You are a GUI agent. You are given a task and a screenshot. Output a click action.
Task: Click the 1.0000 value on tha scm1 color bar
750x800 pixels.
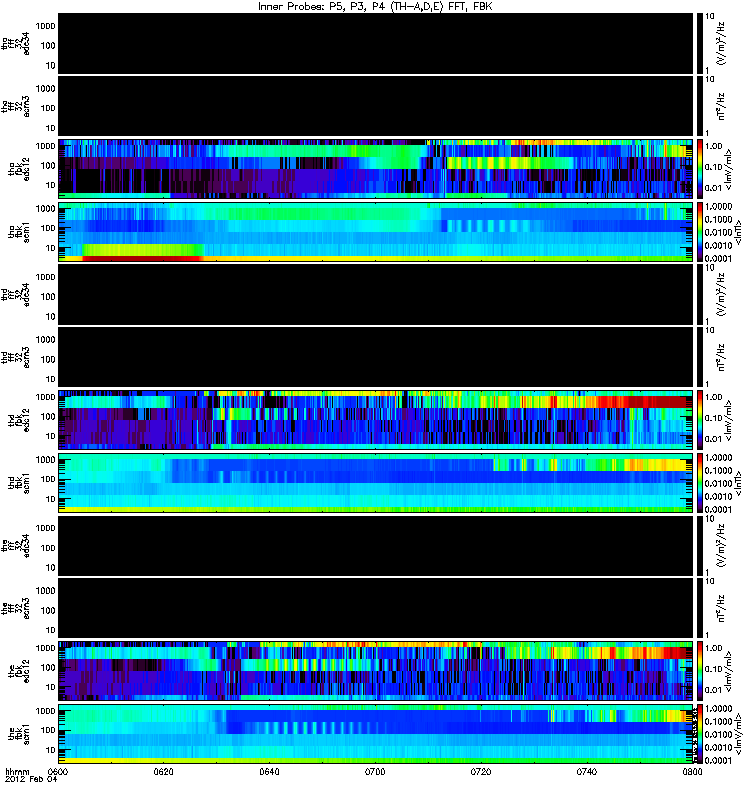coord(718,207)
